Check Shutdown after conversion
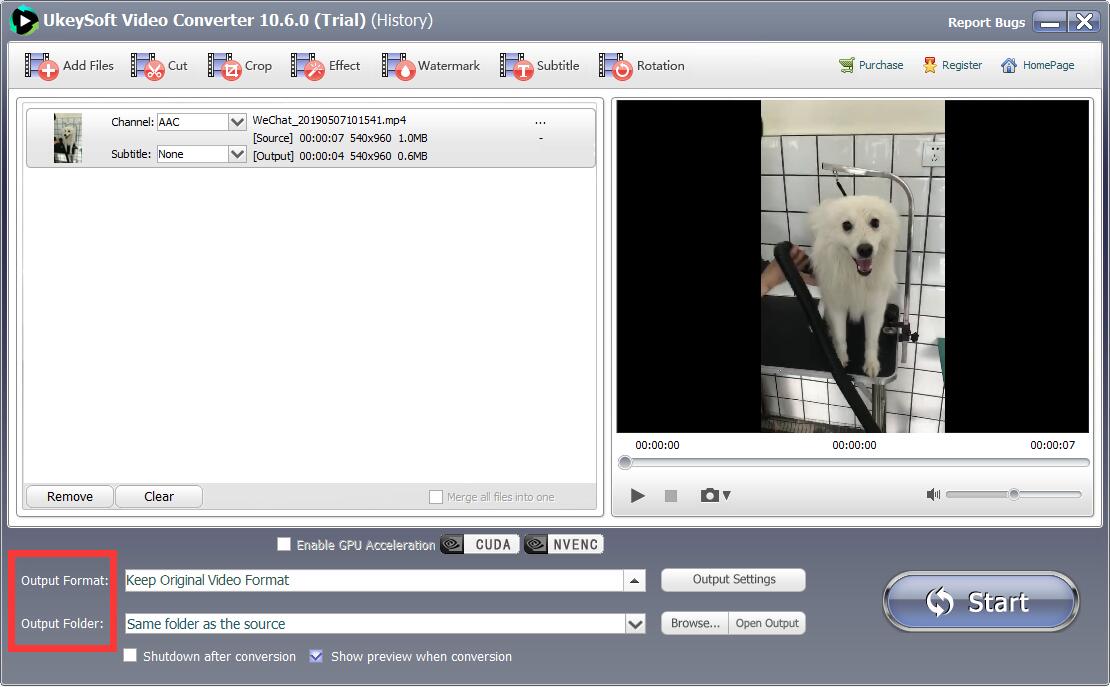Viewport: 1110px width, 687px height. 130,656
